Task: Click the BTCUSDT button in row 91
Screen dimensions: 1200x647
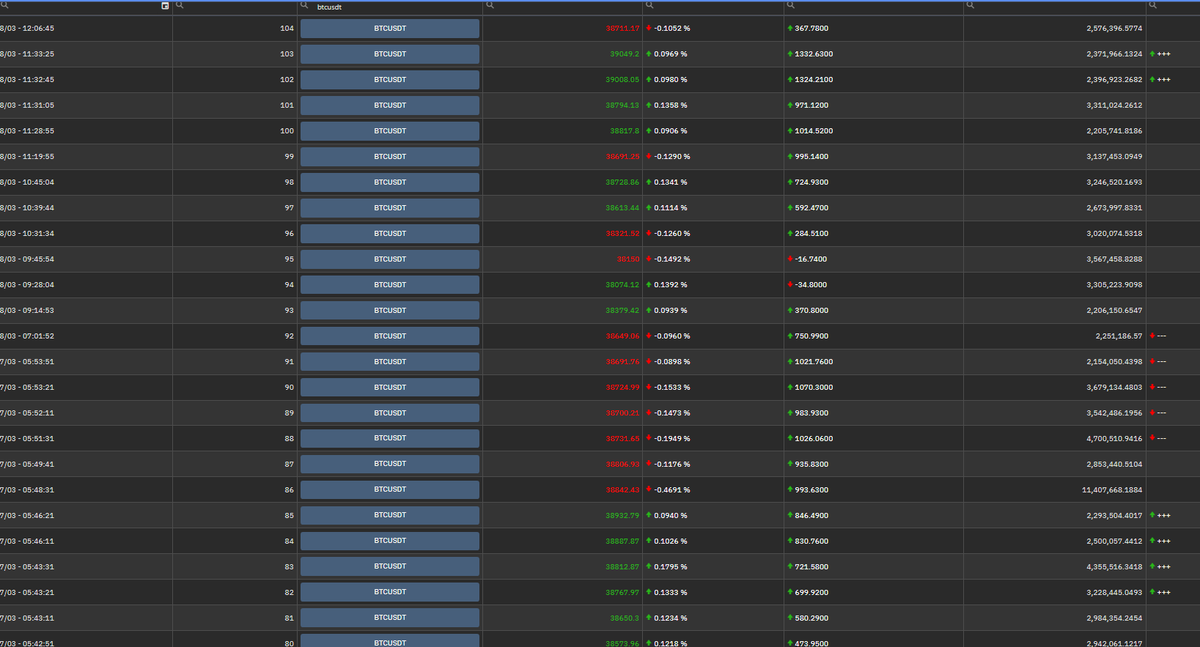Action: [390, 362]
